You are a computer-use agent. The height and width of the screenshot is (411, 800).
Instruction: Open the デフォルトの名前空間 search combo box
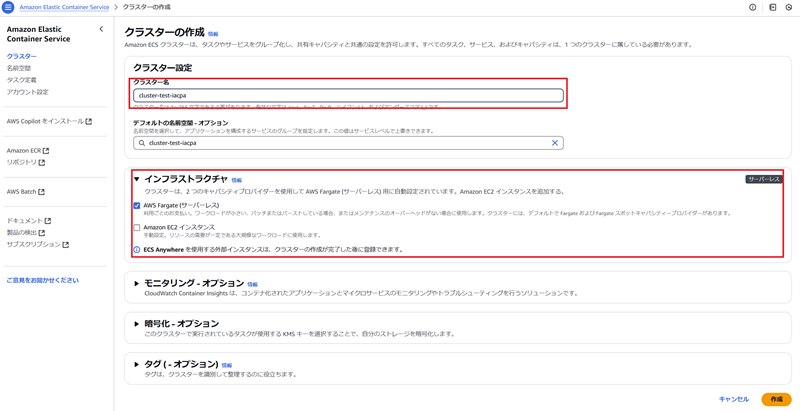point(348,143)
